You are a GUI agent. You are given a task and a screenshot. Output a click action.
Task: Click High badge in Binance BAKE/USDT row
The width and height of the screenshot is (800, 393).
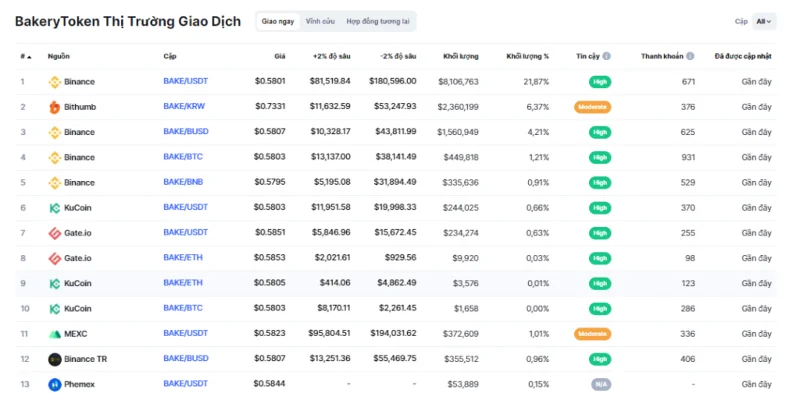(x=600, y=82)
